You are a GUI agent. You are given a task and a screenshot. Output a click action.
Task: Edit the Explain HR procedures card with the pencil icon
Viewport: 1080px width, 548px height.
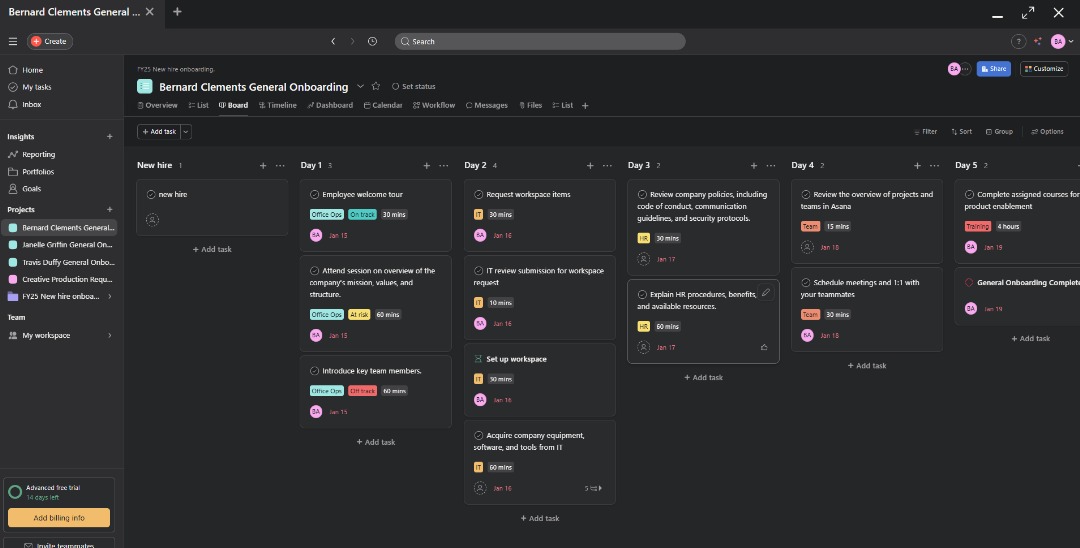tap(765, 293)
